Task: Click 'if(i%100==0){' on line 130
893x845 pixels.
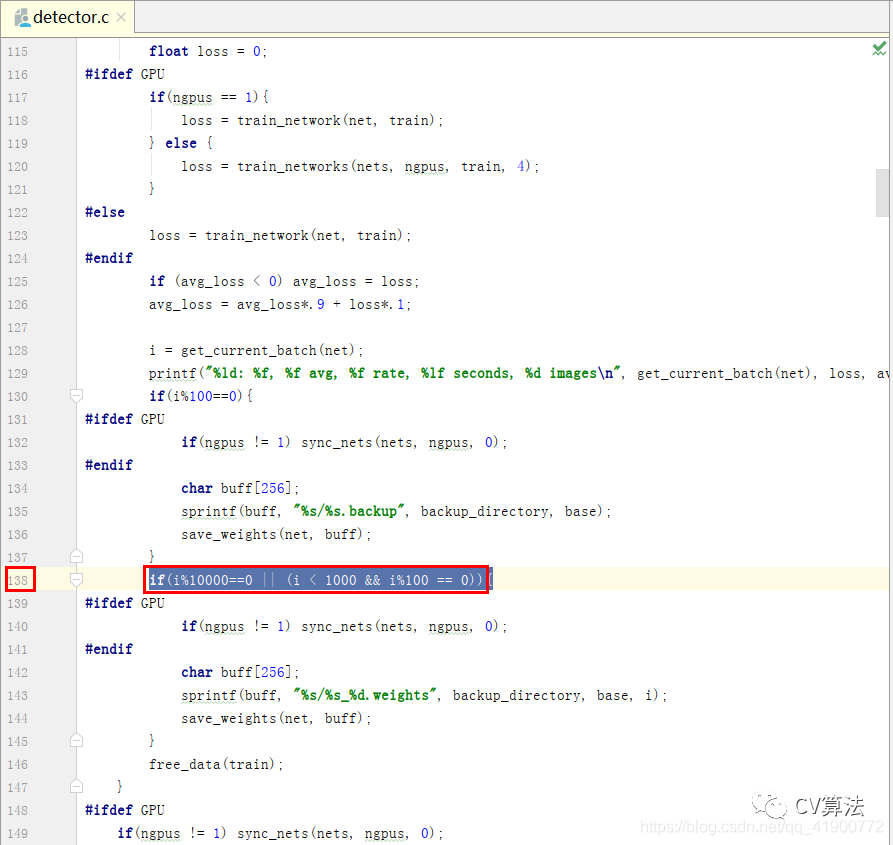Action: tap(201, 396)
